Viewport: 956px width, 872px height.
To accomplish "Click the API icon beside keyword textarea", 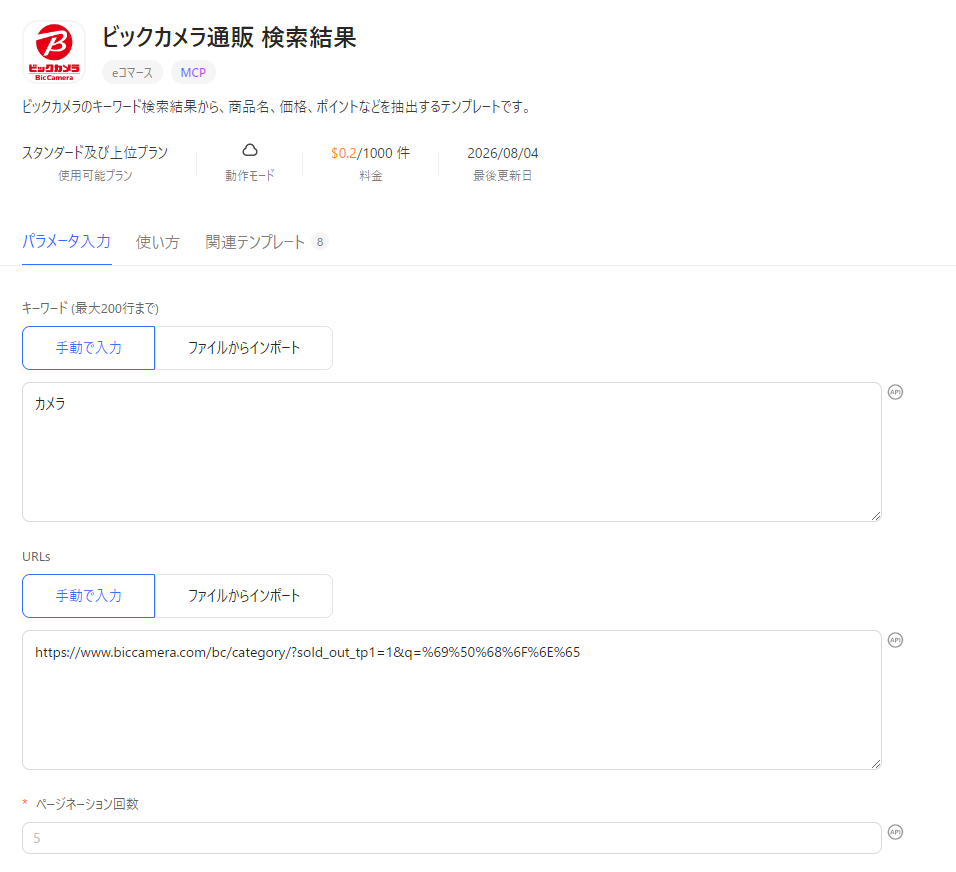I will pos(895,392).
